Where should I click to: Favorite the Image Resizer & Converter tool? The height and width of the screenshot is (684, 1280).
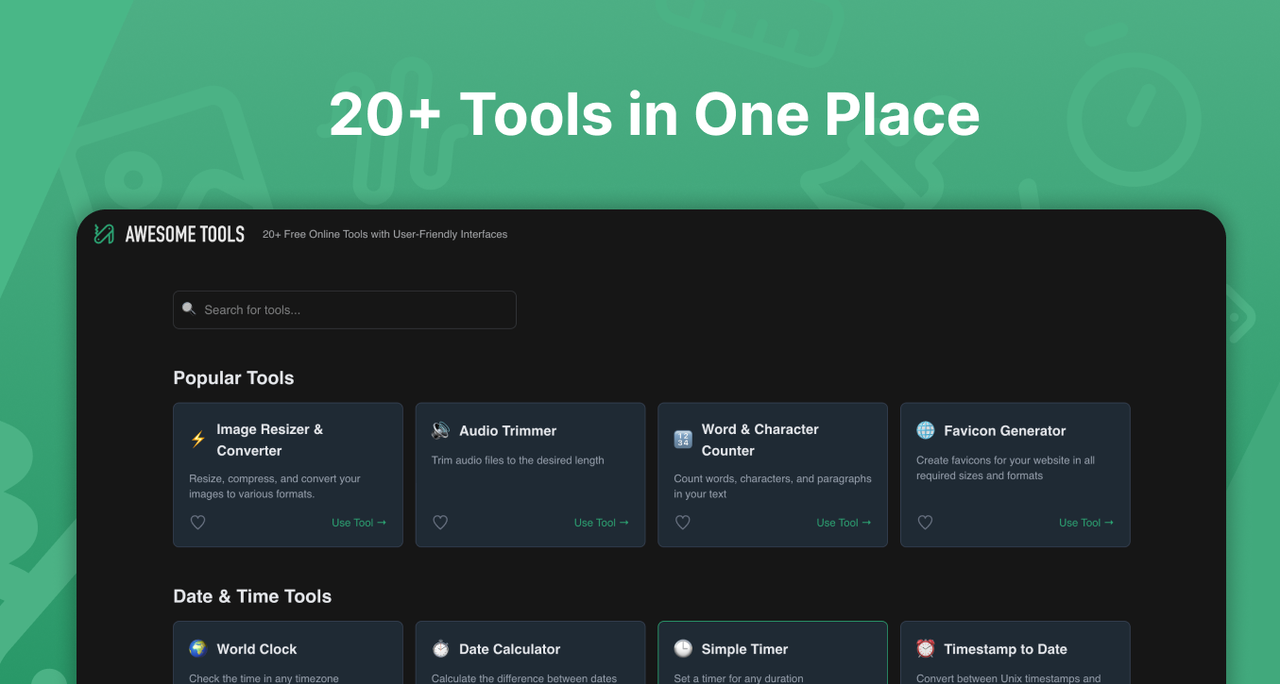(x=197, y=522)
